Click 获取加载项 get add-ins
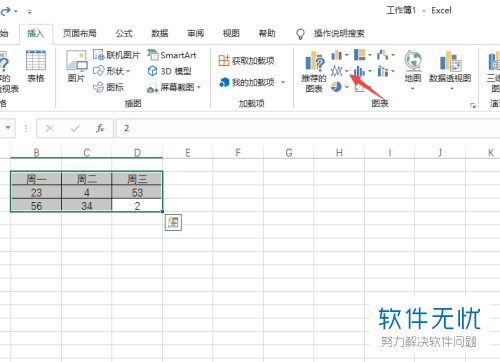Viewport: 500px width, 362px height. click(x=246, y=61)
